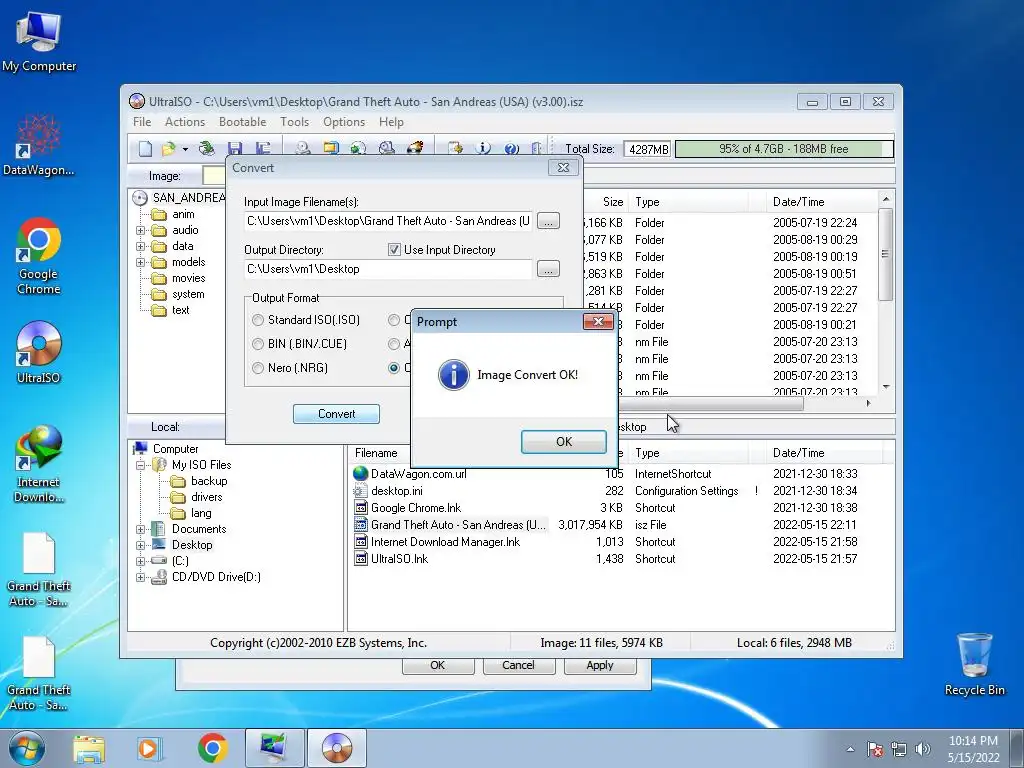Click OK in the Prompt dialog
1024x768 pixels.
pos(564,442)
